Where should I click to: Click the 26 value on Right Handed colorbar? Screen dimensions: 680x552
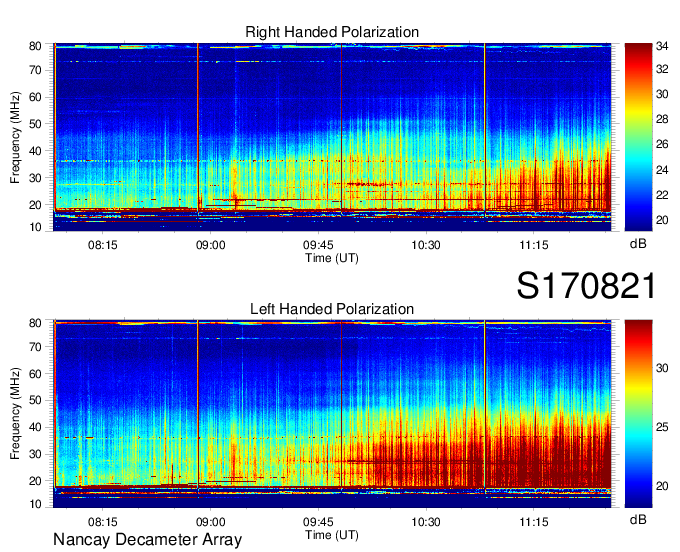pyautogui.click(x=662, y=144)
